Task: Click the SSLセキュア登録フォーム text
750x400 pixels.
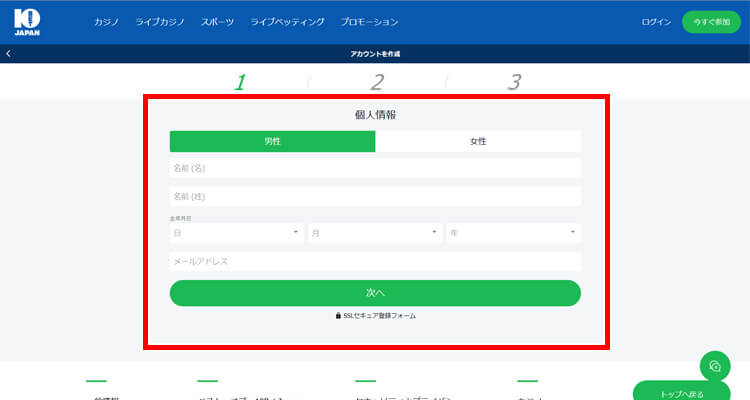Action: click(380, 316)
